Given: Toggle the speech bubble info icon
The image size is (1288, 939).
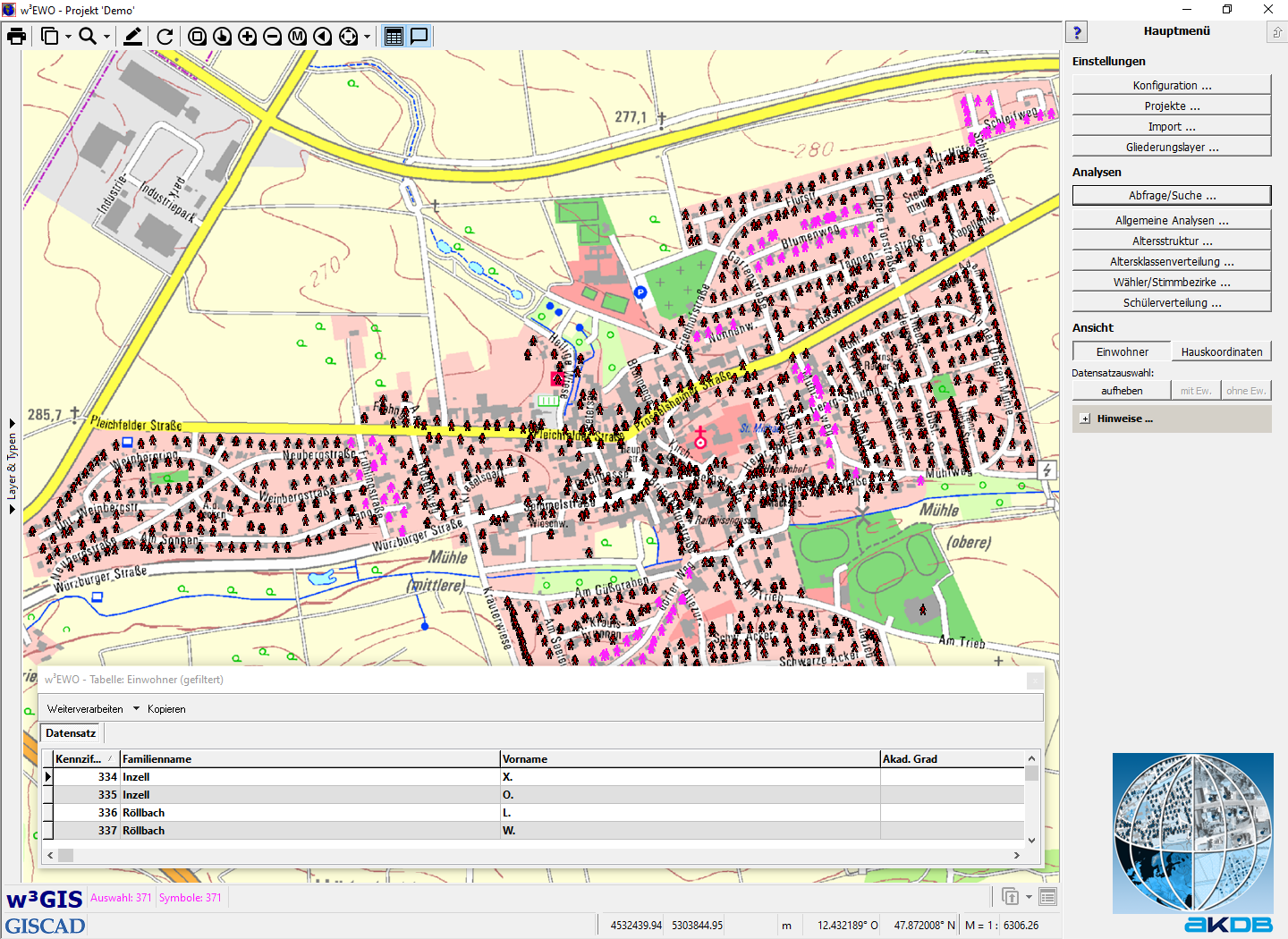Looking at the screenshot, I should point(419,36).
